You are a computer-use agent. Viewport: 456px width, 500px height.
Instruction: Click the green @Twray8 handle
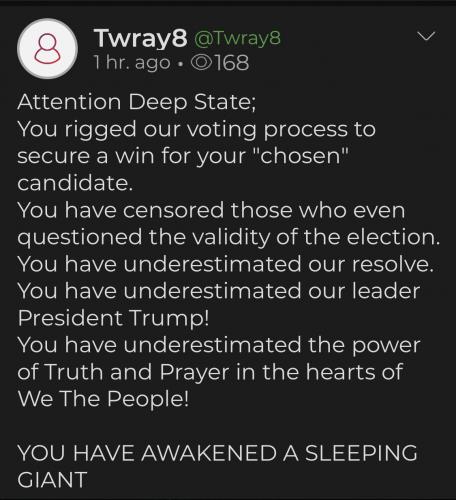[237, 38]
